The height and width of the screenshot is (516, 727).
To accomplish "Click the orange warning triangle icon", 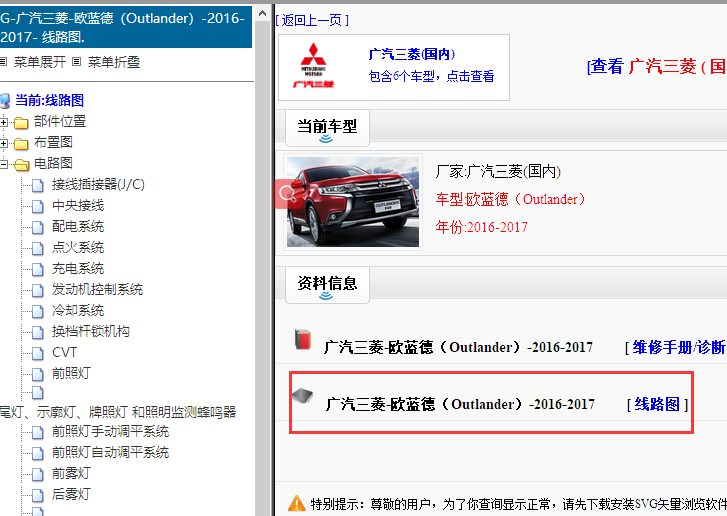I will 297,503.
